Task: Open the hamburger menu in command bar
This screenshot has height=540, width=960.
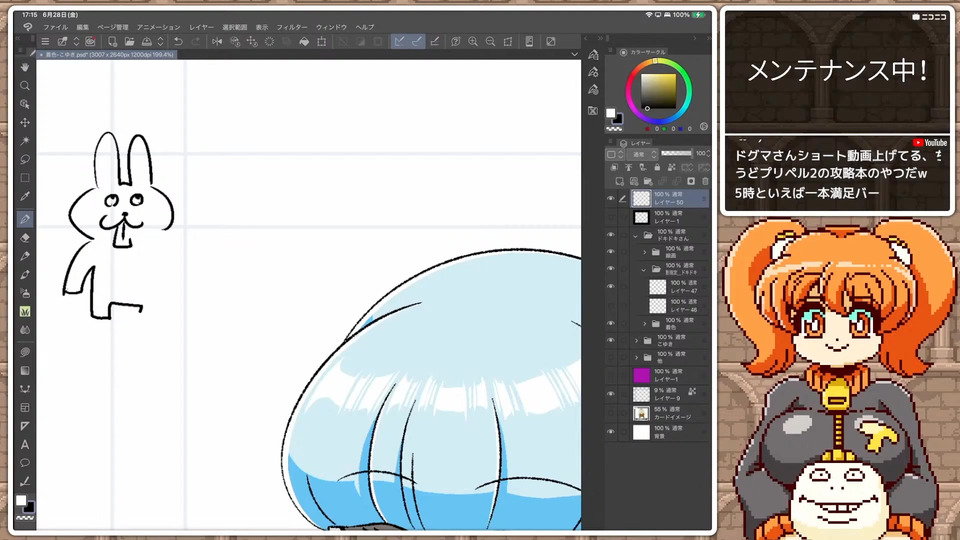Action: [x=45, y=42]
